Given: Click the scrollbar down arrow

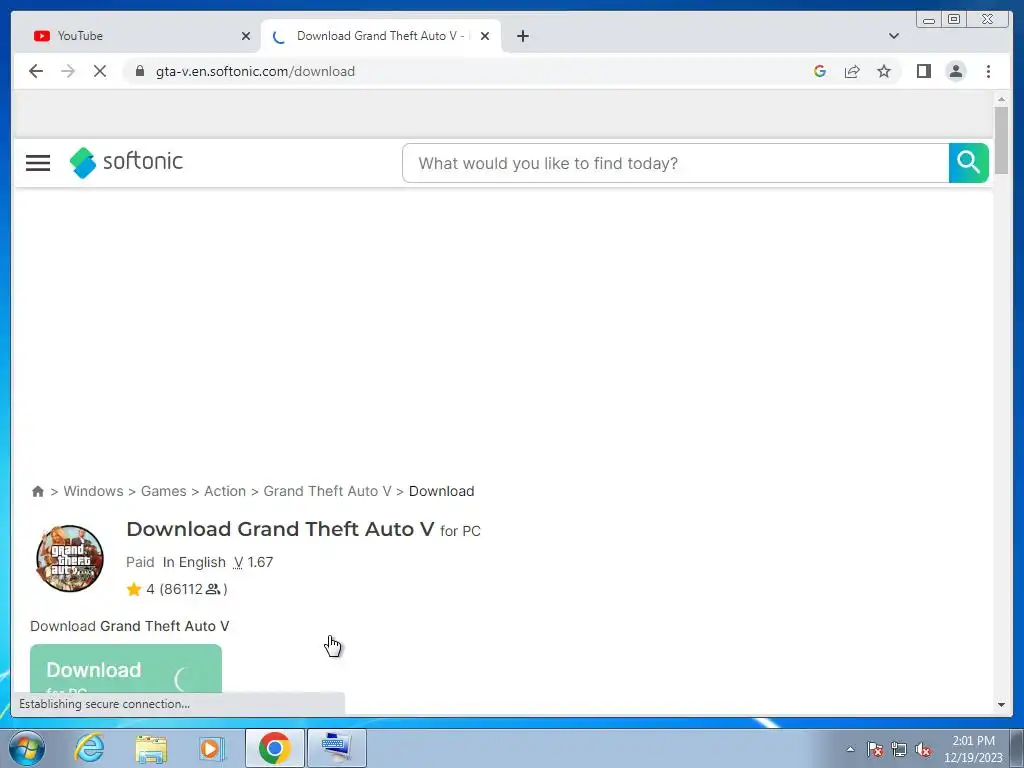Looking at the screenshot, I should pos(1001,705).
